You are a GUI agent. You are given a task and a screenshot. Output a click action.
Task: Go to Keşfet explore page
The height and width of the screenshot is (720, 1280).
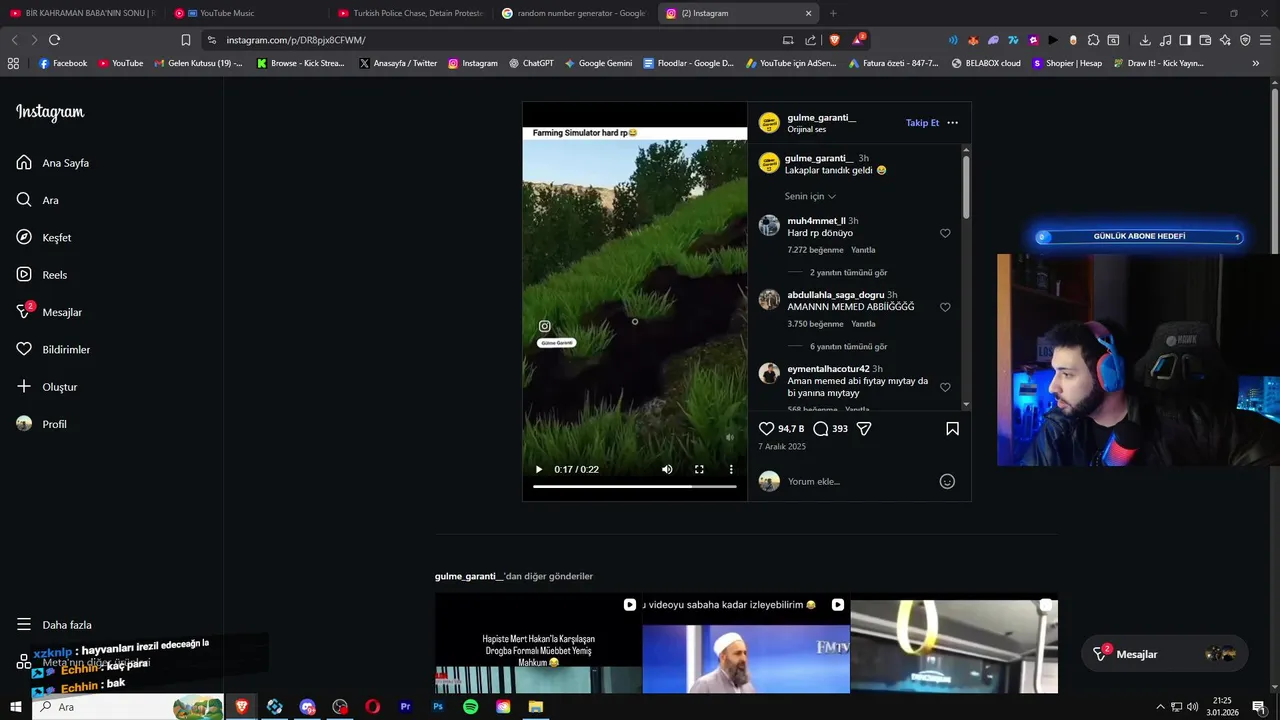[44, 237]
